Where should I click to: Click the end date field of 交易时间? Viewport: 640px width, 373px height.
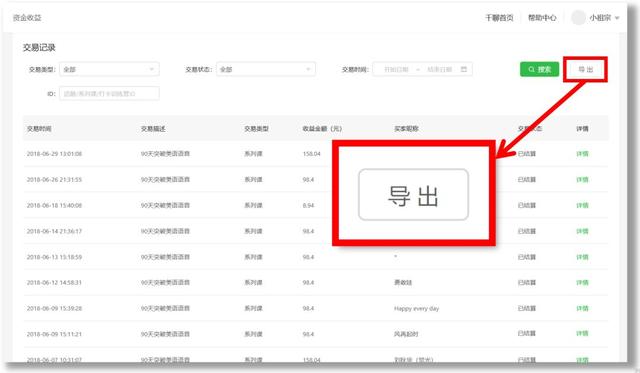point(440,69)
